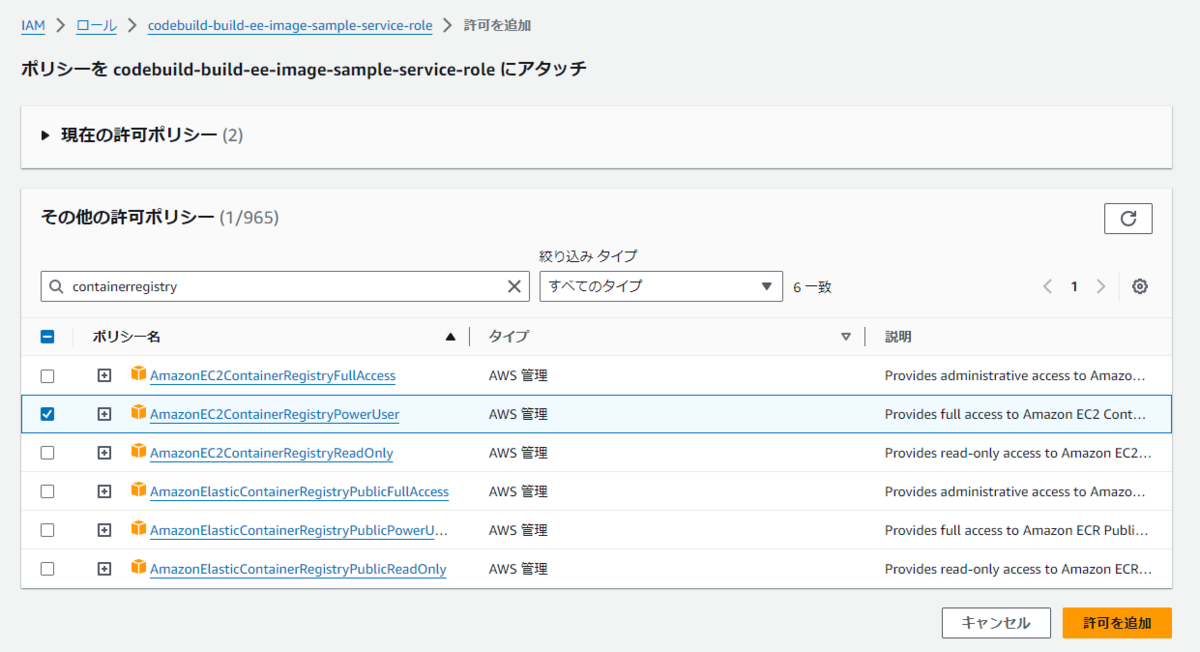Go to next page arrow
1200x652 pixels.
[1101, 287]
